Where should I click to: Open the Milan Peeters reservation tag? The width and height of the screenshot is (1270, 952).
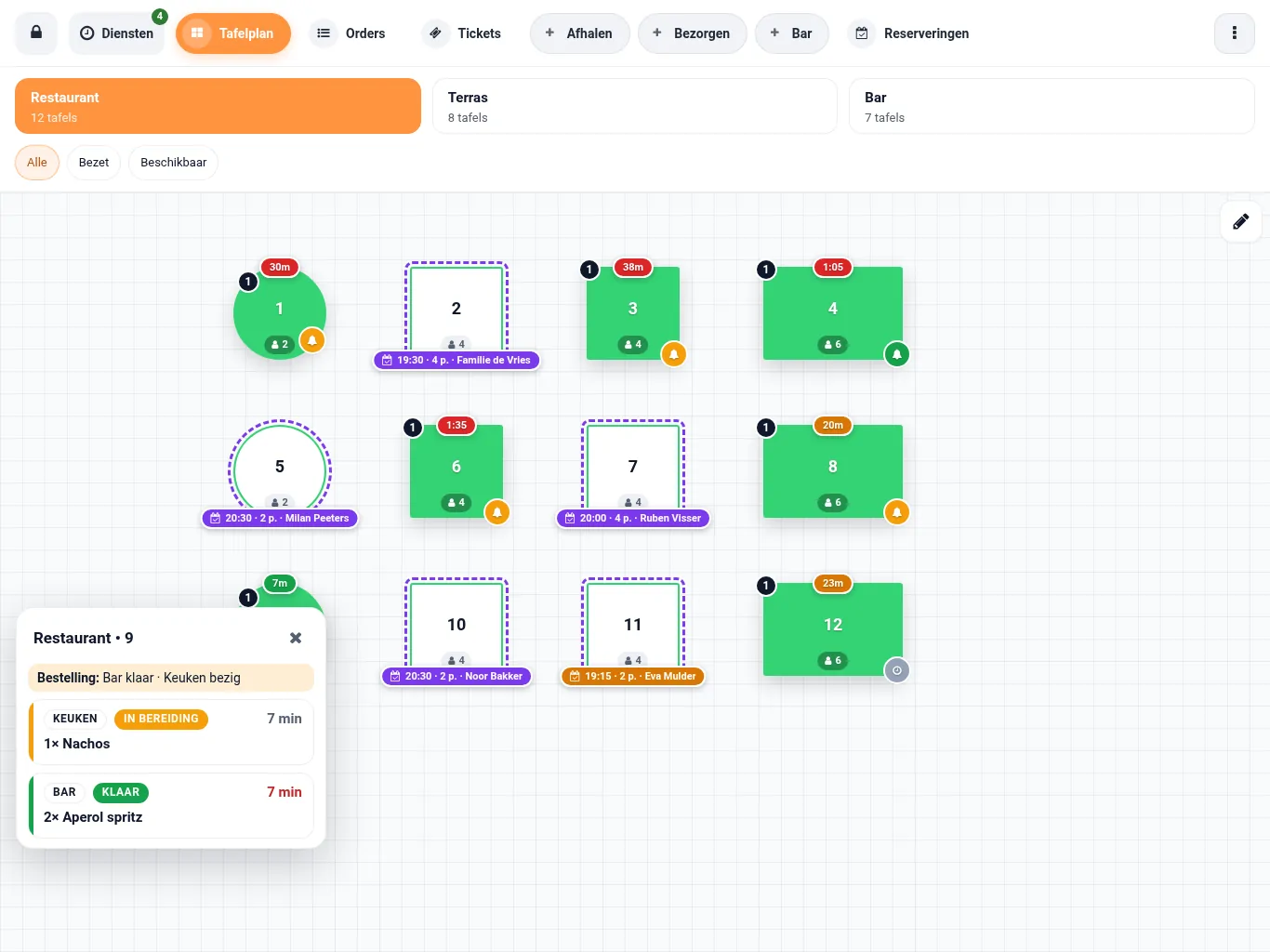(x=280, y=518)
